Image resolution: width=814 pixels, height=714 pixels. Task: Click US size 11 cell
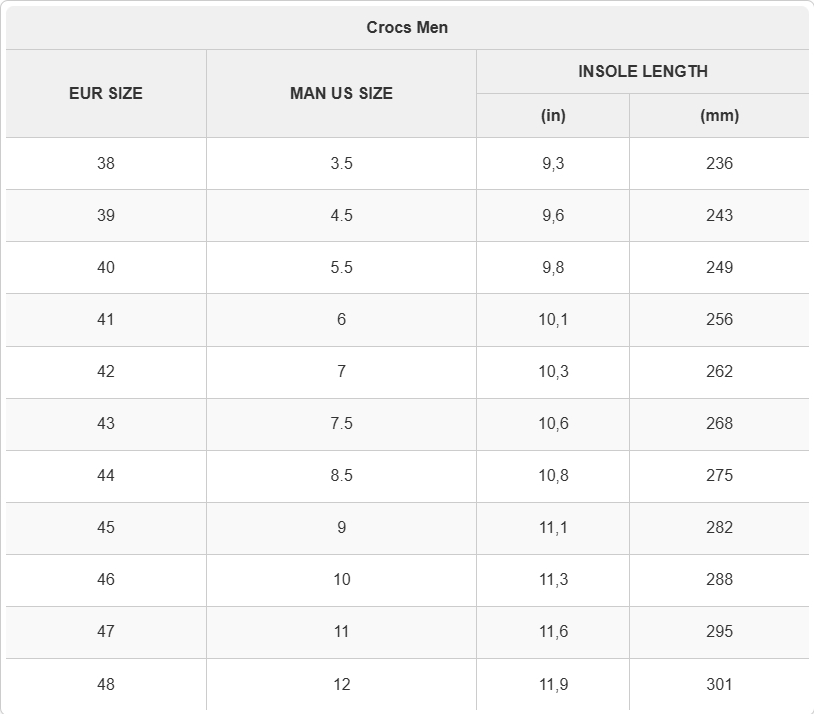(341, 632)
